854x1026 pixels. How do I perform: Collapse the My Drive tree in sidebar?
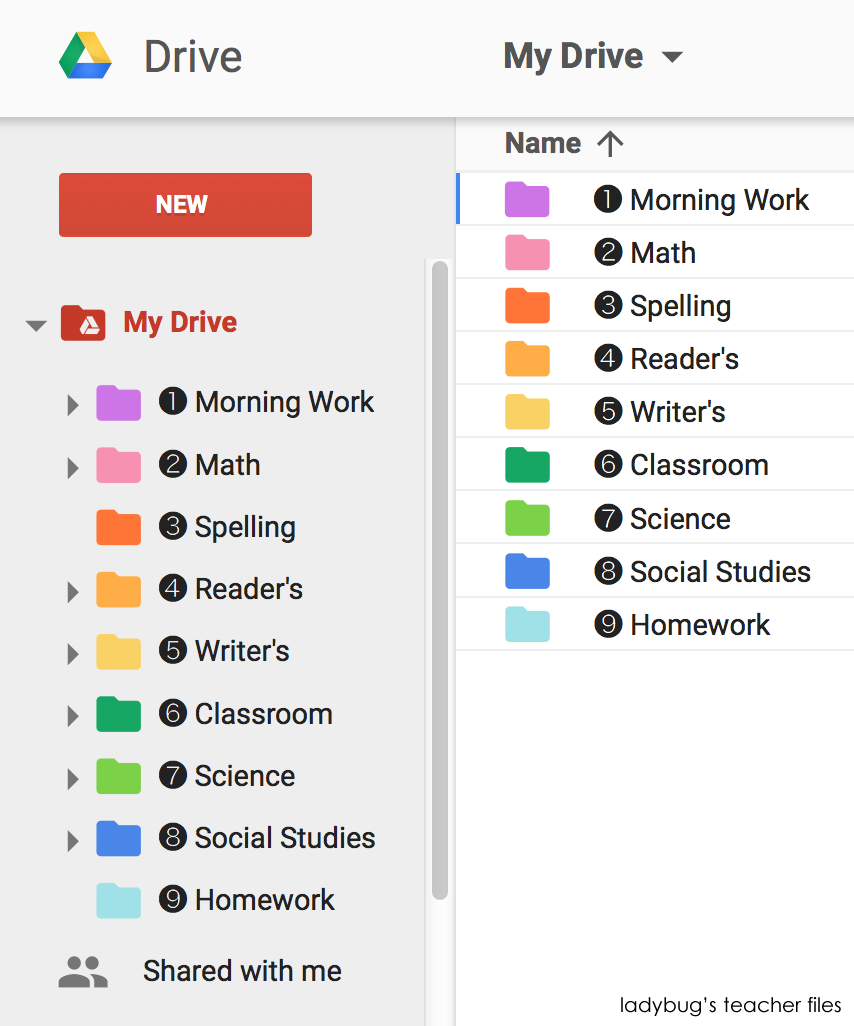35,323
